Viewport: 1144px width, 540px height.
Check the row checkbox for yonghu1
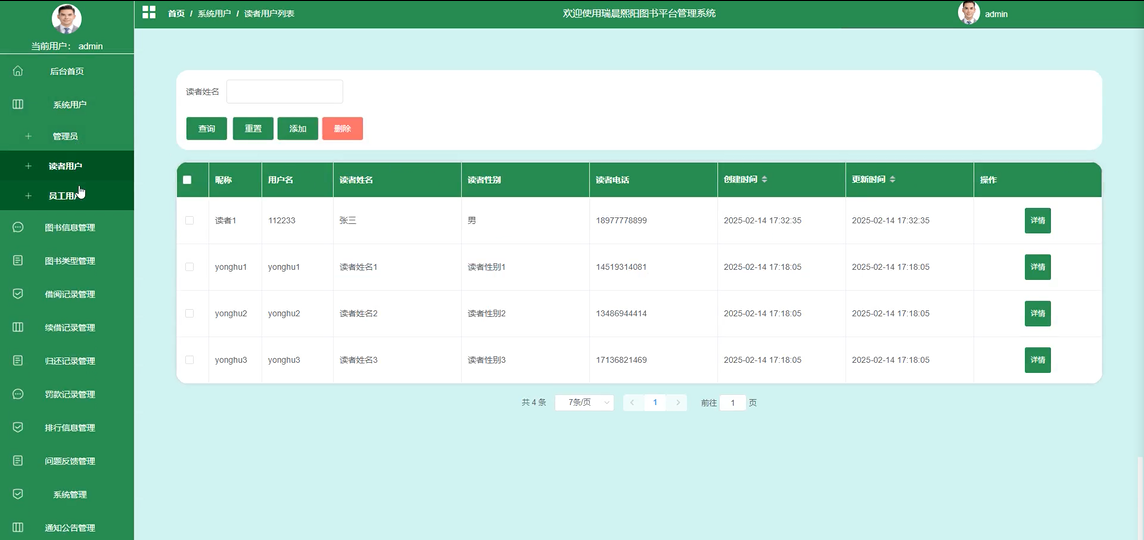pos(190,267)
